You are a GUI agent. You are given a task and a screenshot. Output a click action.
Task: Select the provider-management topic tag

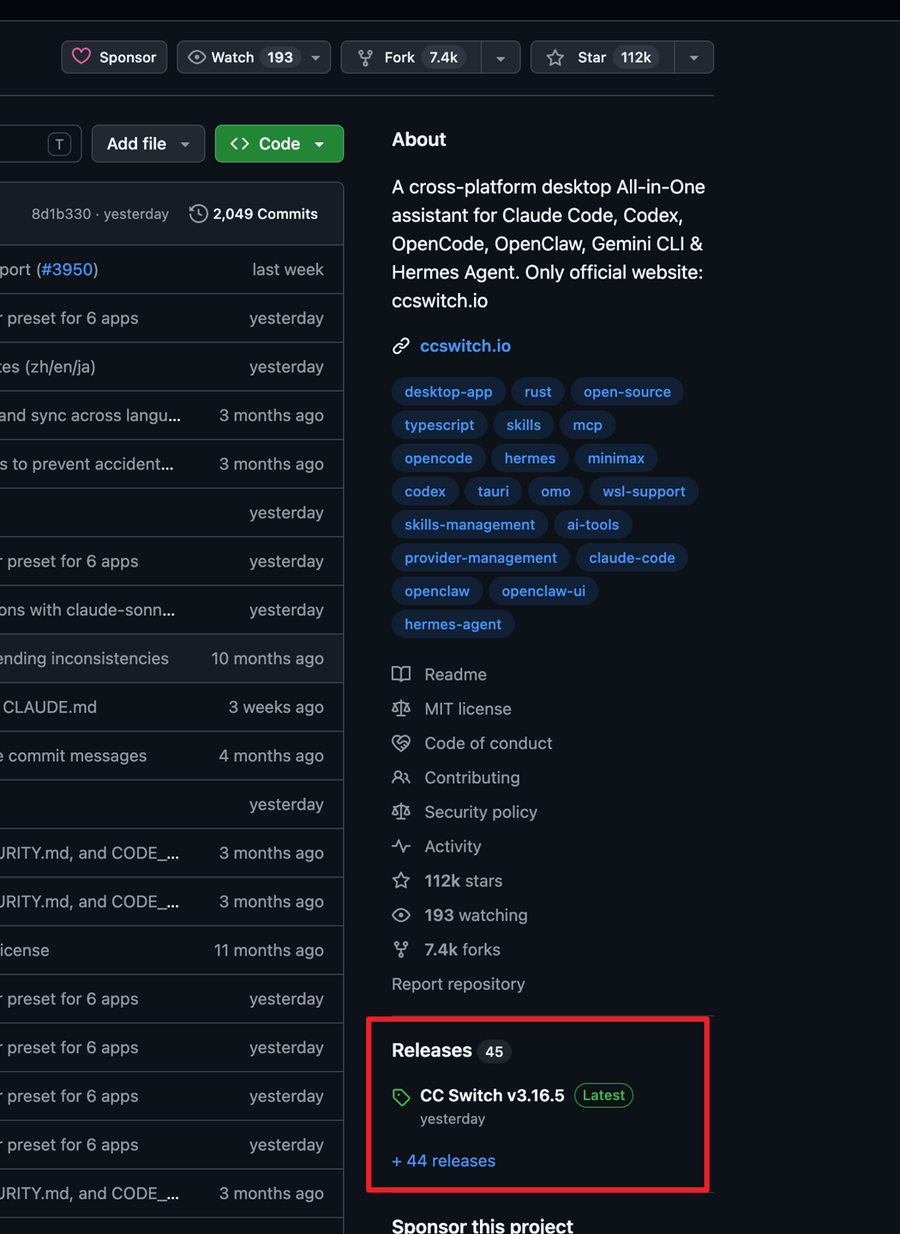481,557
